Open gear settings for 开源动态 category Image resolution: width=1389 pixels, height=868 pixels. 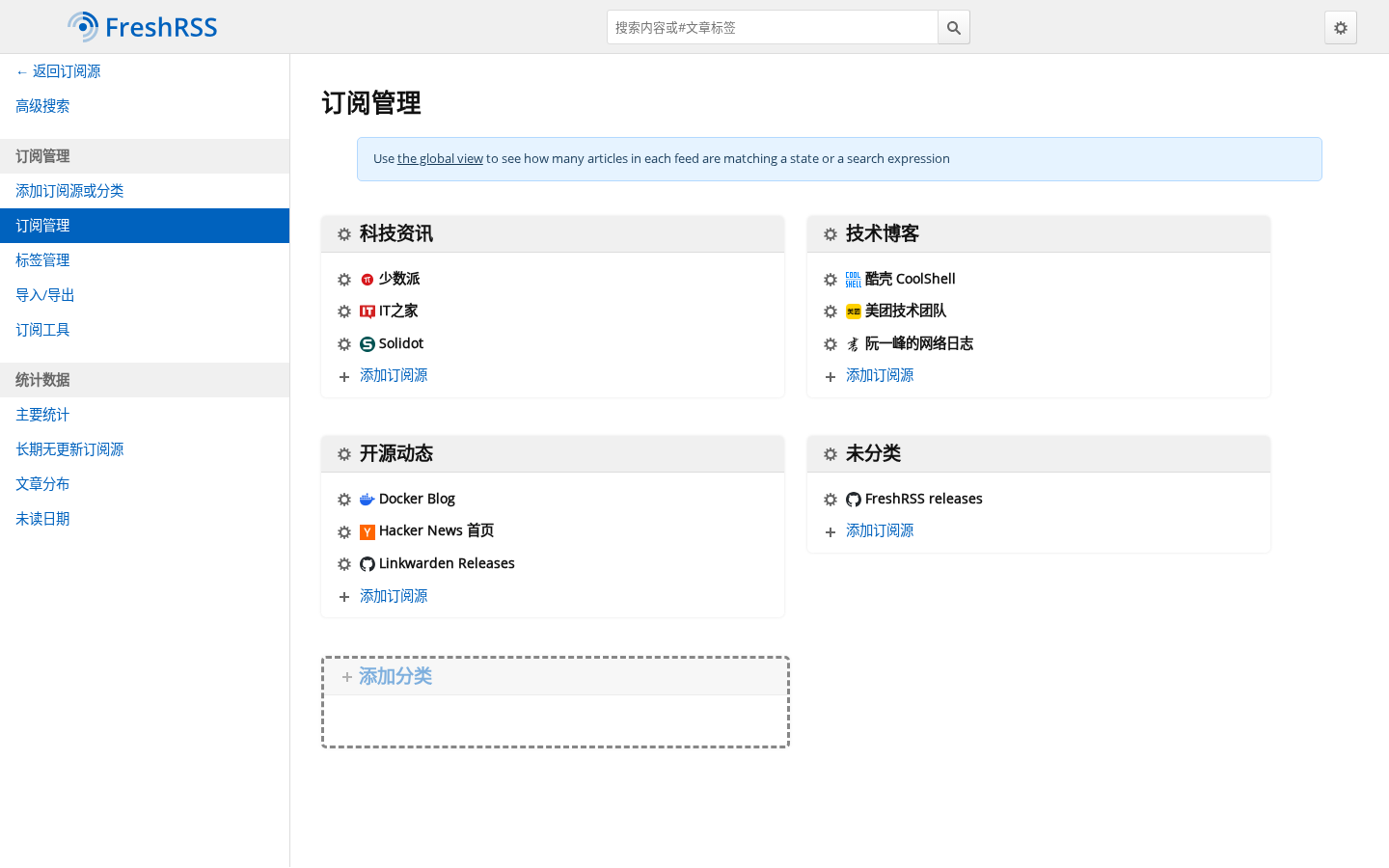click(x=344, y=454)
